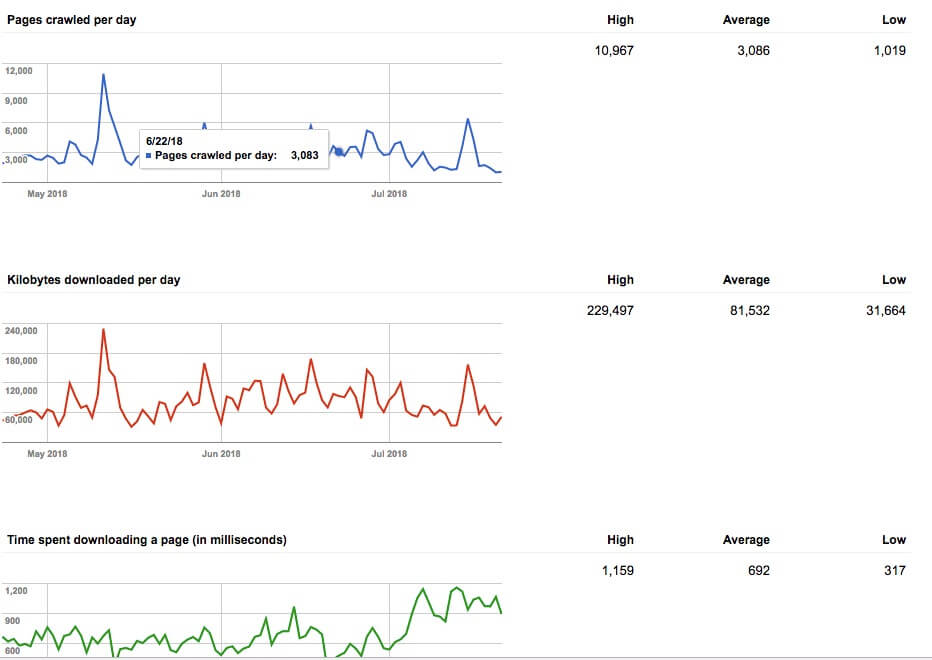Click 'May 2018' label under the blue chart
The width and height of the screenshot is (932, 660).
[47, 193]
